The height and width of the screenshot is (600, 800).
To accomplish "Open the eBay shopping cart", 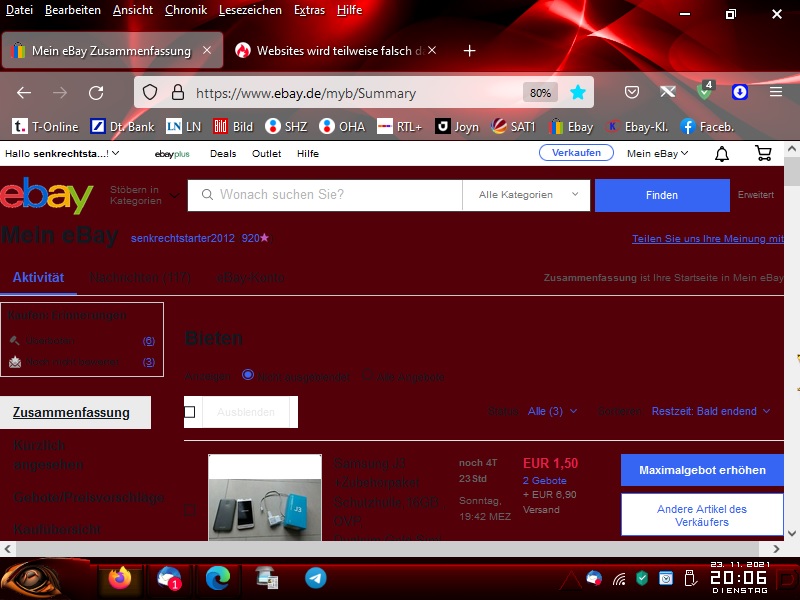I will coord(764,153).
